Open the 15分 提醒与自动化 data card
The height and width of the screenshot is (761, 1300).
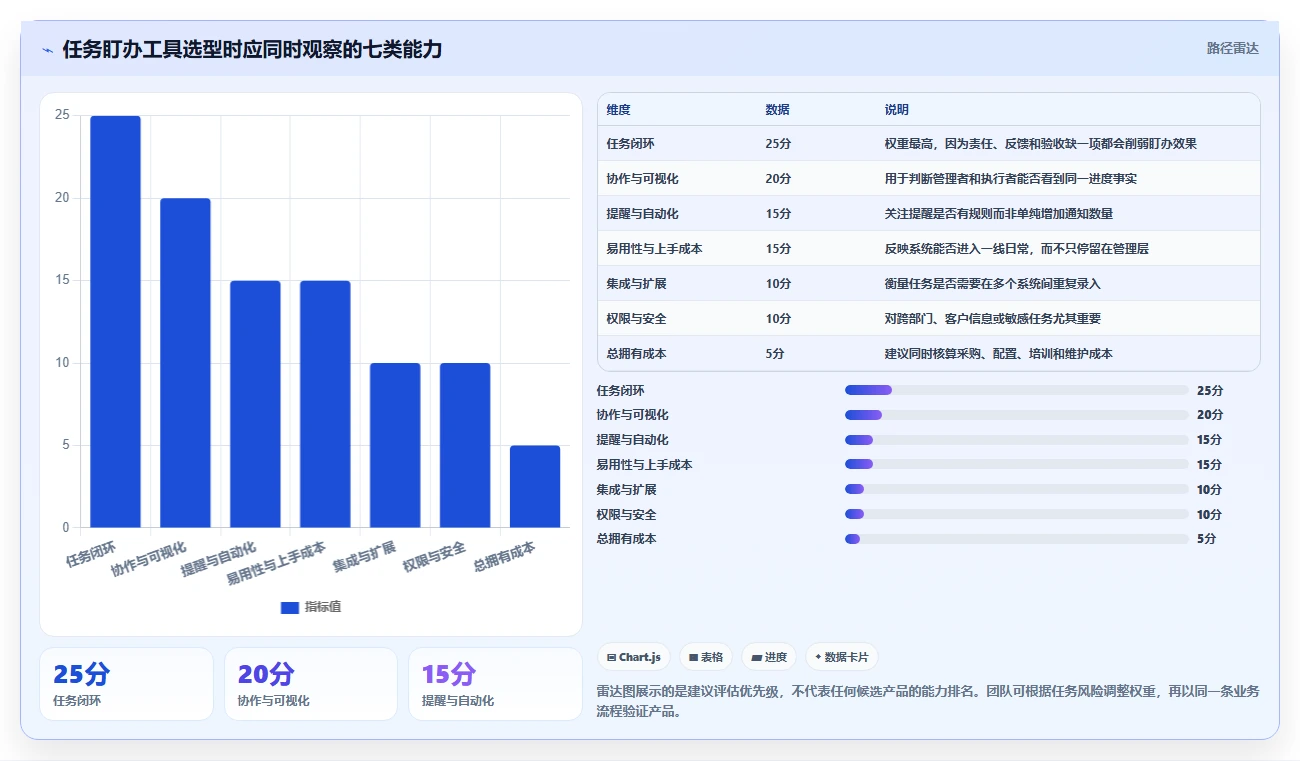coord(495,684)
